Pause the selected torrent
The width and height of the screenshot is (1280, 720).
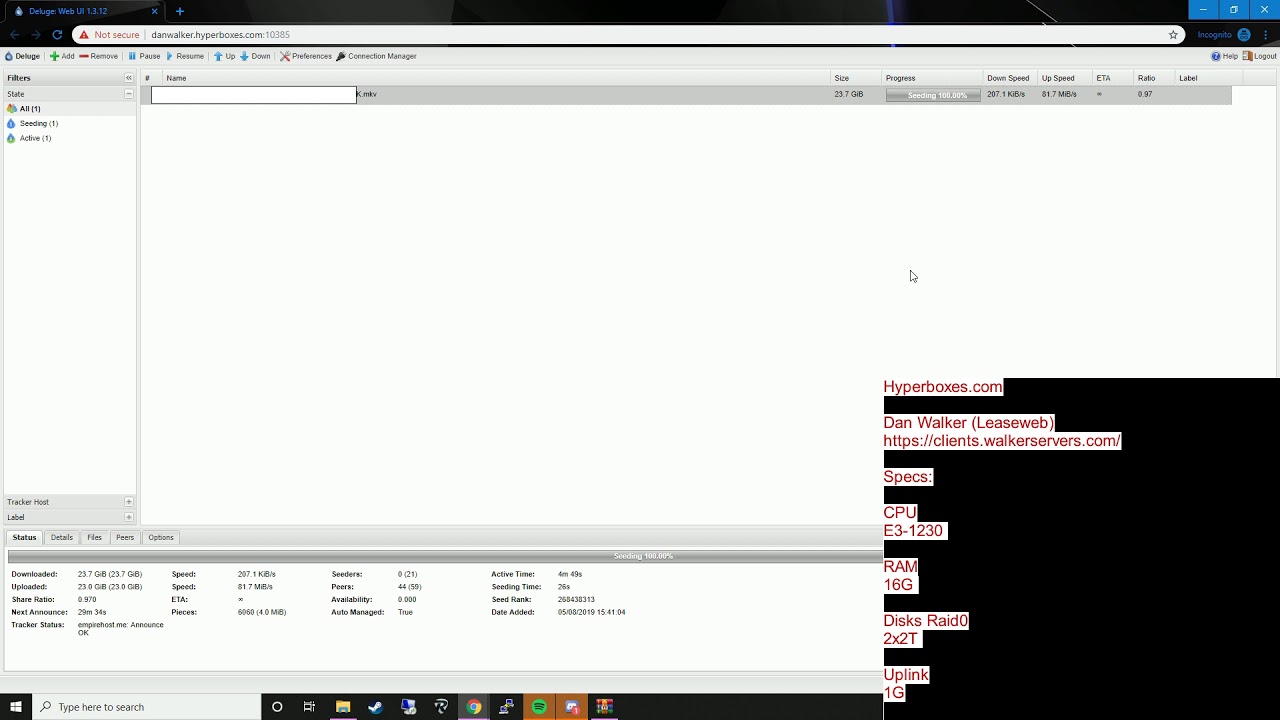pyautogui.click(x=144, y=56)
